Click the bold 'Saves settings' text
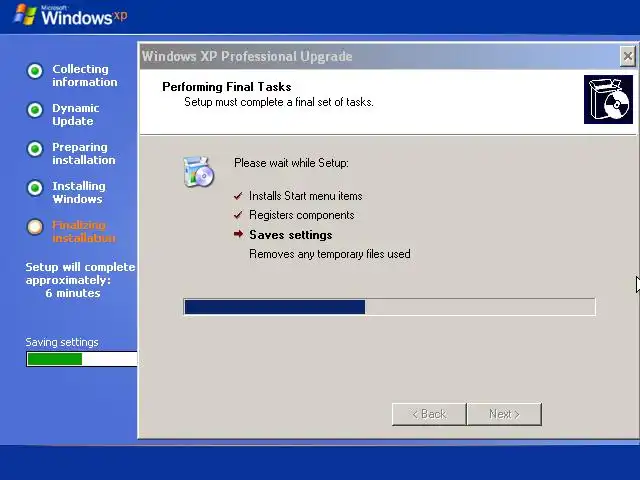The width and height of the screenshot is (640, 480). [x=291, y=235]
